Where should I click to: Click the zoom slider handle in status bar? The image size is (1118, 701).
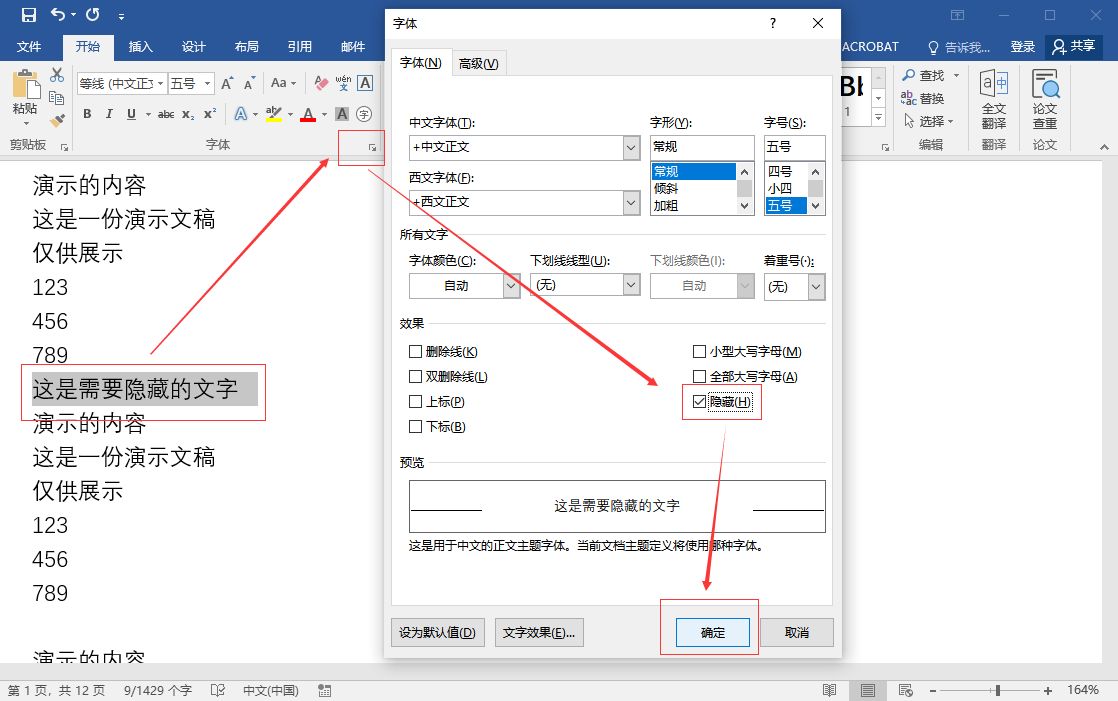(x=998, y=690)
